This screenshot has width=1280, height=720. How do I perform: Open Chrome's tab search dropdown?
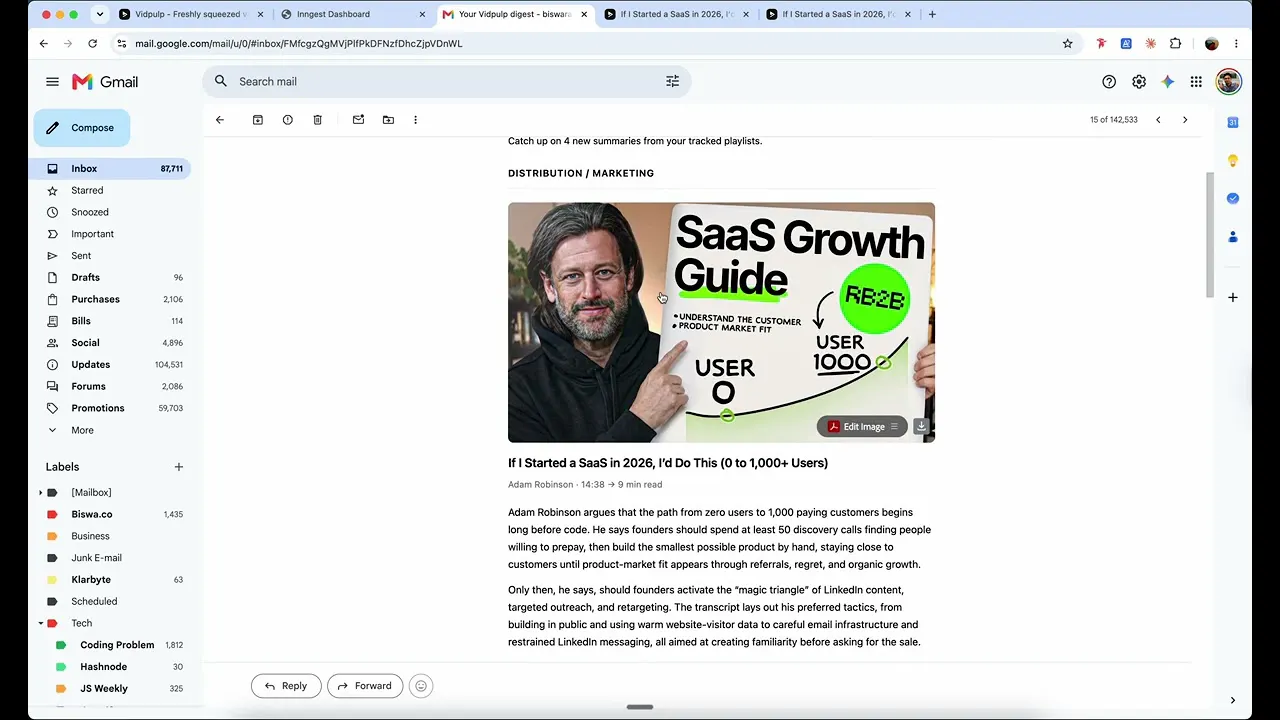point(99,14)
